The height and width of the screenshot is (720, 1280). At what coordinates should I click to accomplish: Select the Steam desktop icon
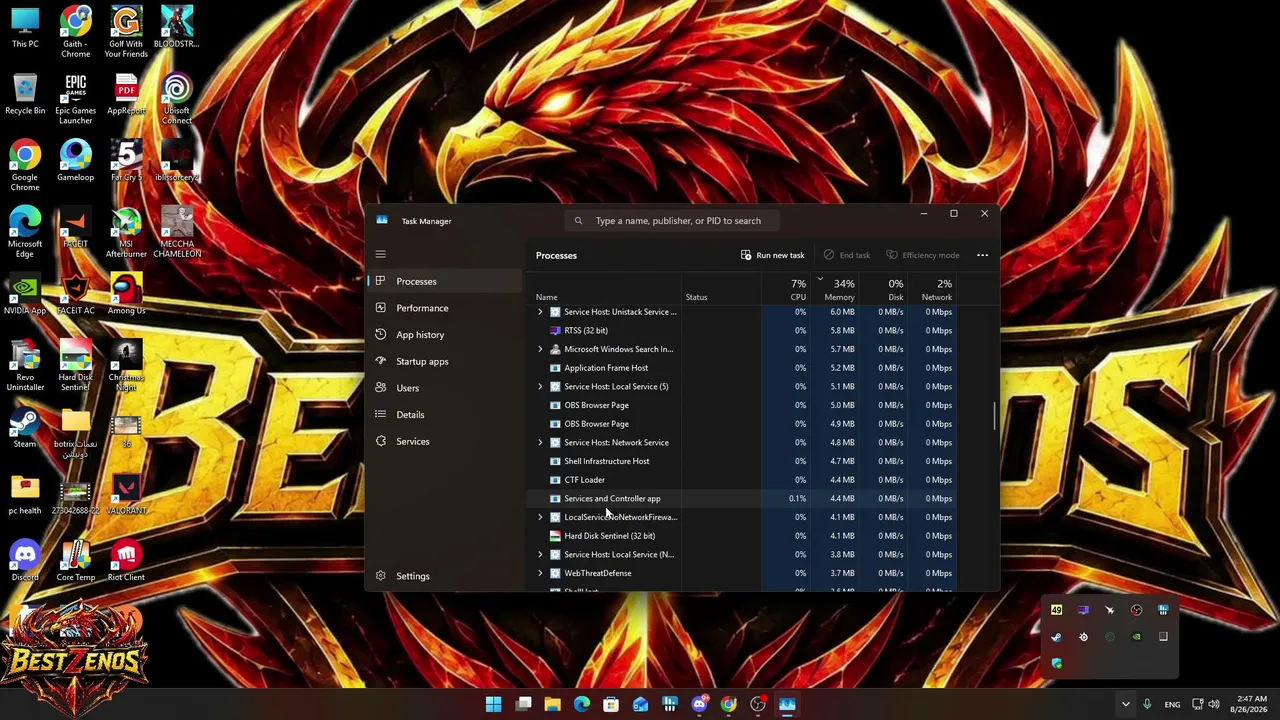coord(25,429)
